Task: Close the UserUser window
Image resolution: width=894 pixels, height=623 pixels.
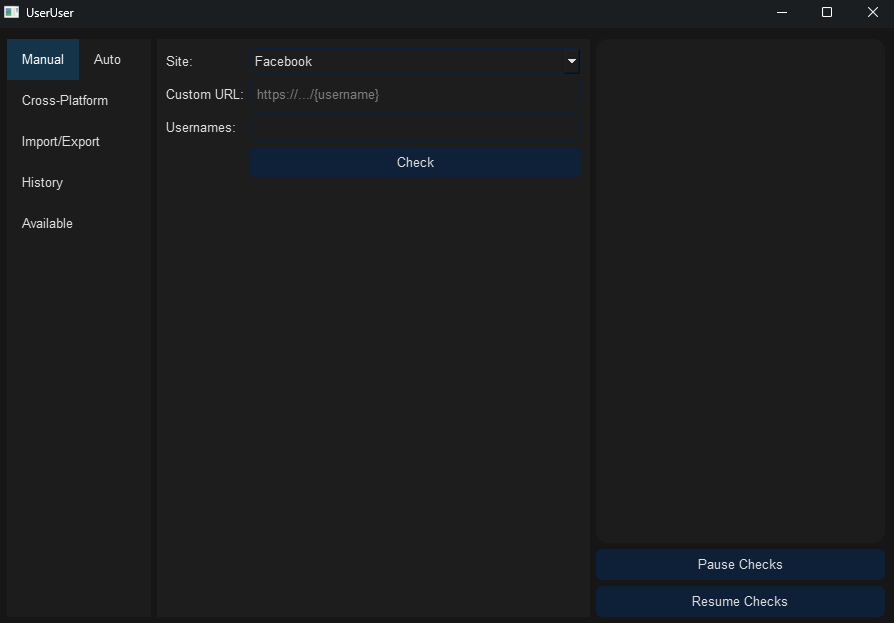Action: [x=872, y=13]
